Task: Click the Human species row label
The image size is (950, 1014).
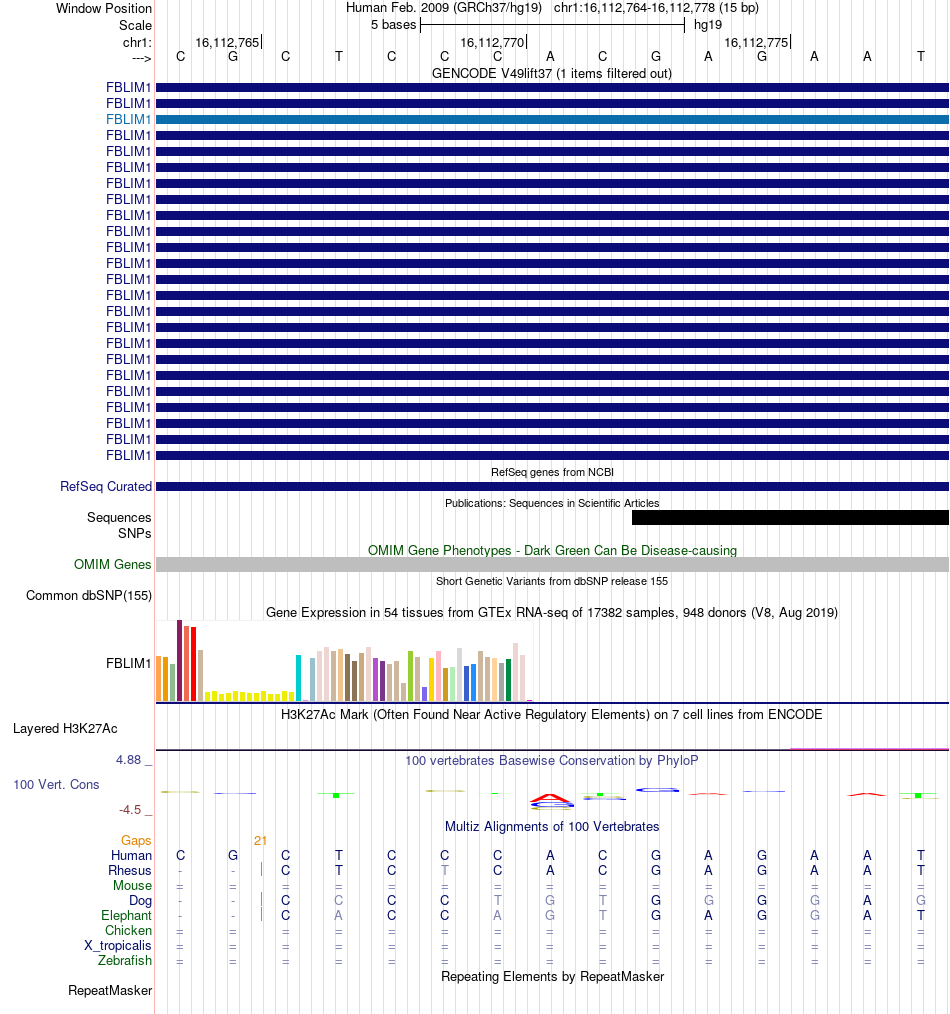Action: coord(131,855)
